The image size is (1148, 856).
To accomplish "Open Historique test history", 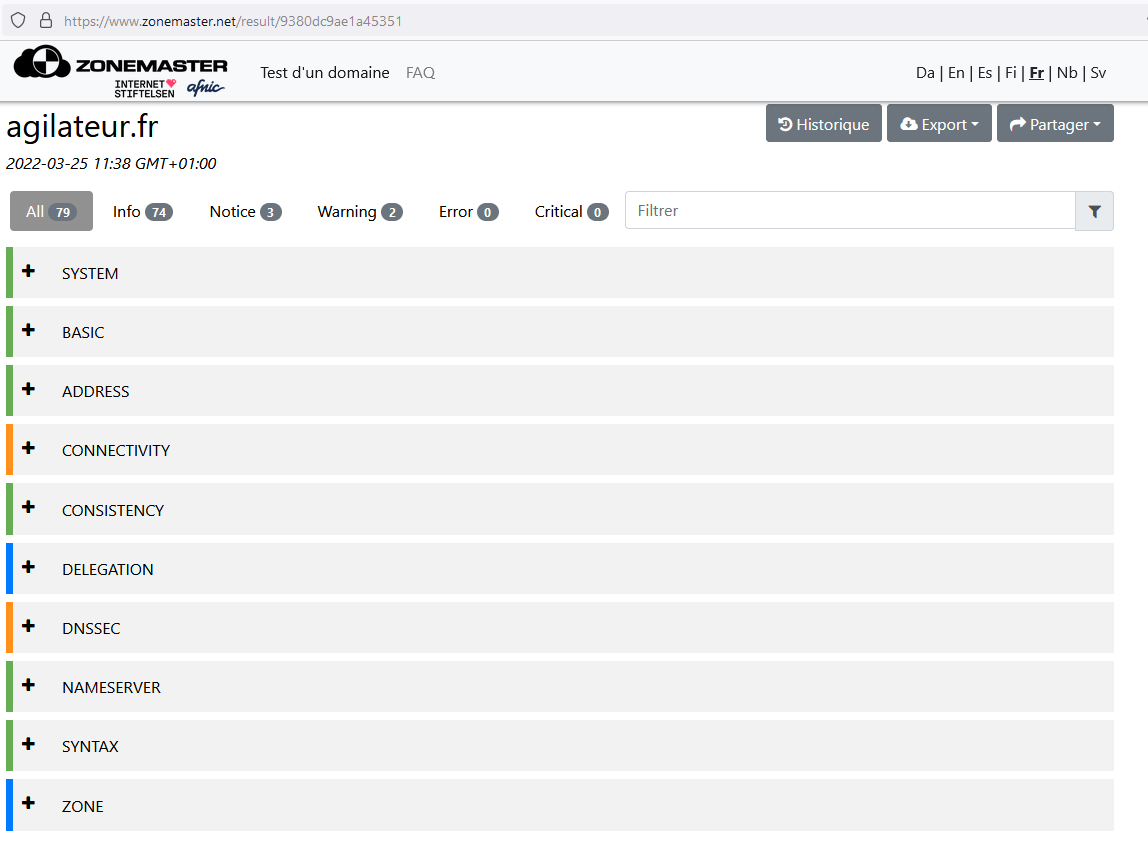I will click(x=824, y=124).
